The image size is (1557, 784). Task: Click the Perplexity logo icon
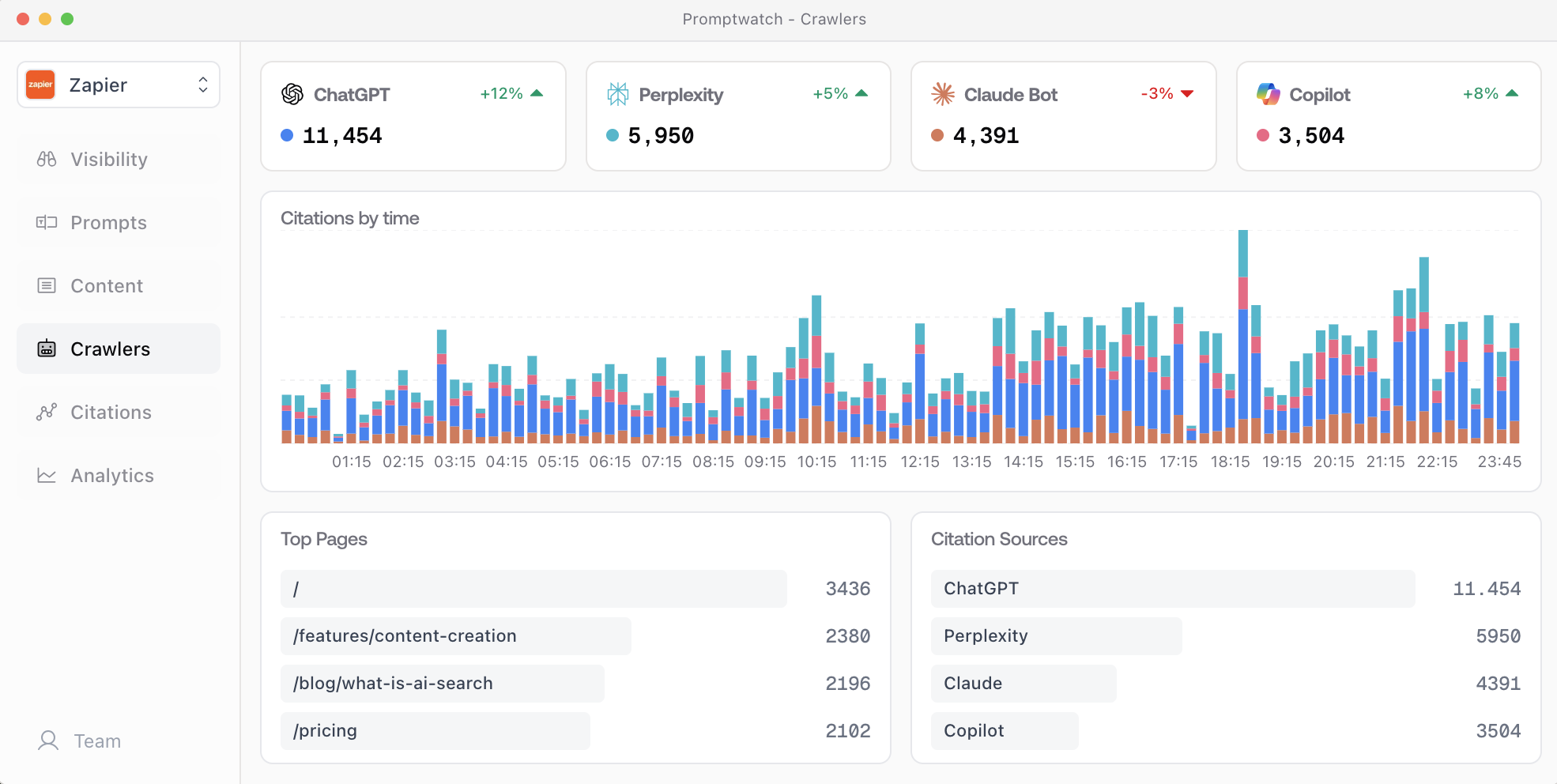[x=617, y=95]
